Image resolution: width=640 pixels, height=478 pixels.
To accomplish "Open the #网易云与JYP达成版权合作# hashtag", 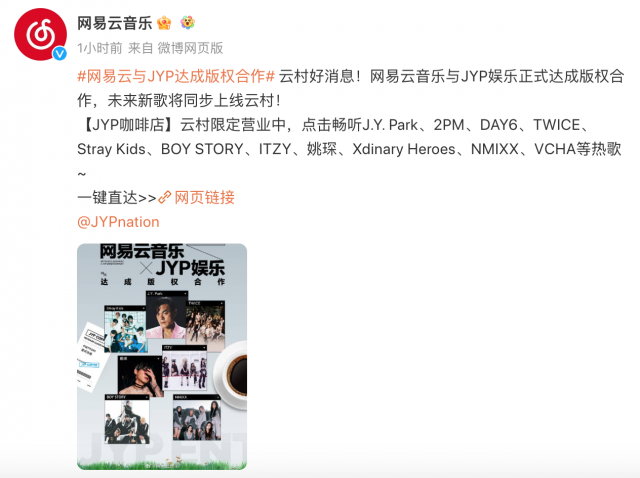I will pos(176,76).
